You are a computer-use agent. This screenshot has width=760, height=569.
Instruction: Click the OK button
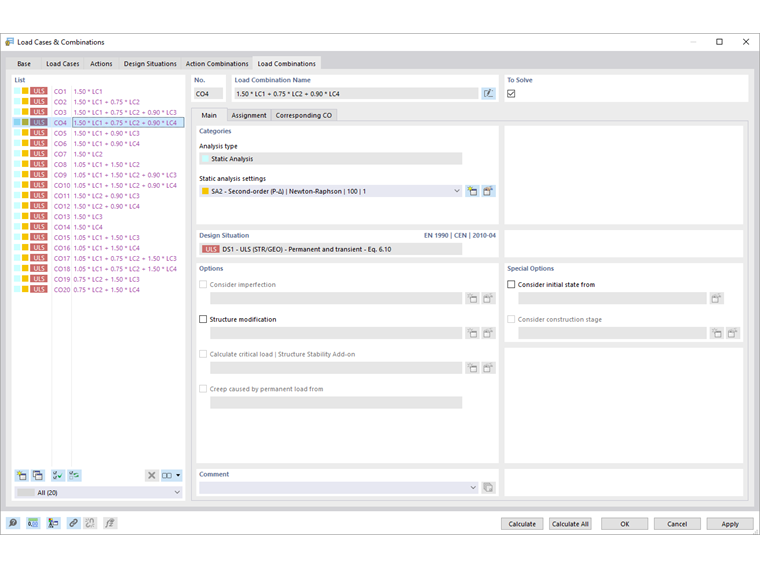point(624,524)
